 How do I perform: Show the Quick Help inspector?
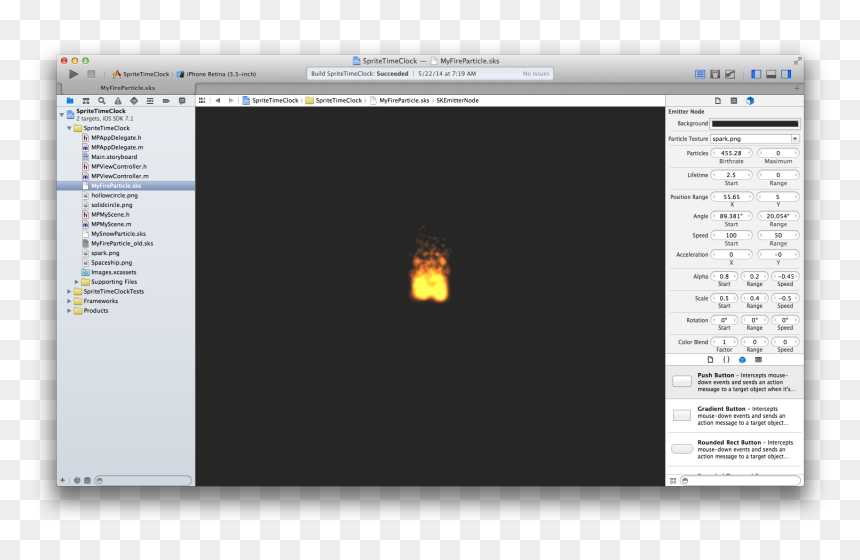pyautogui.click(x=734, y=101)
